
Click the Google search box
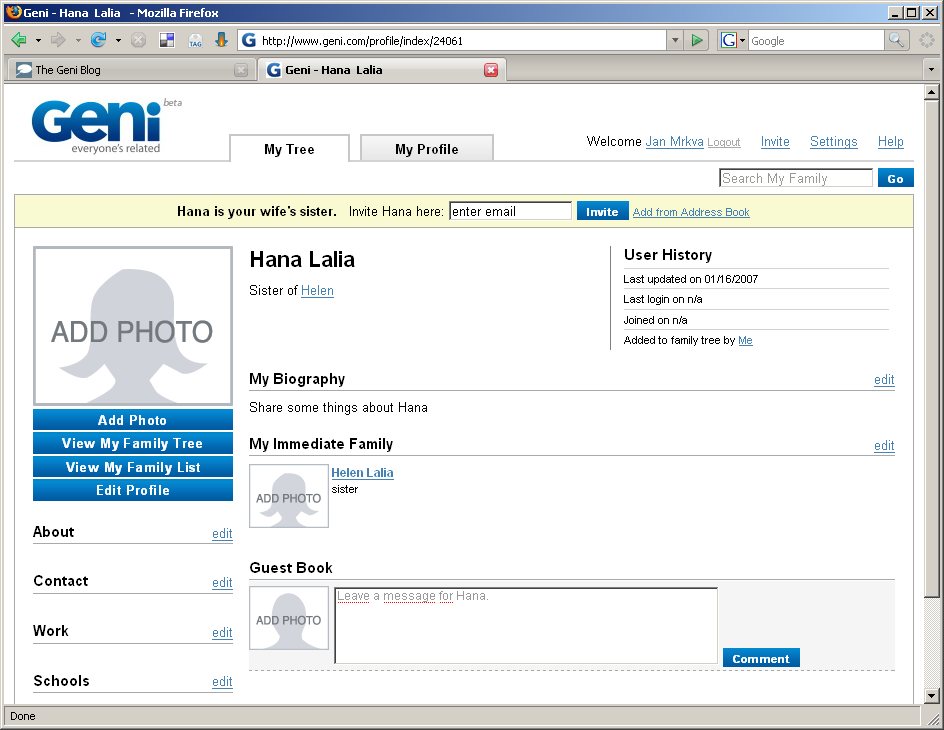[x=816, y=41]
